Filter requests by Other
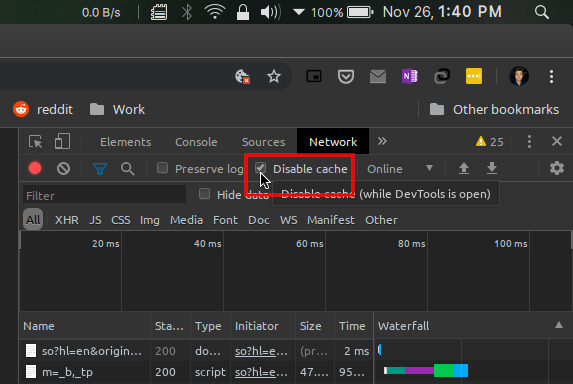 tap(381, 220)
